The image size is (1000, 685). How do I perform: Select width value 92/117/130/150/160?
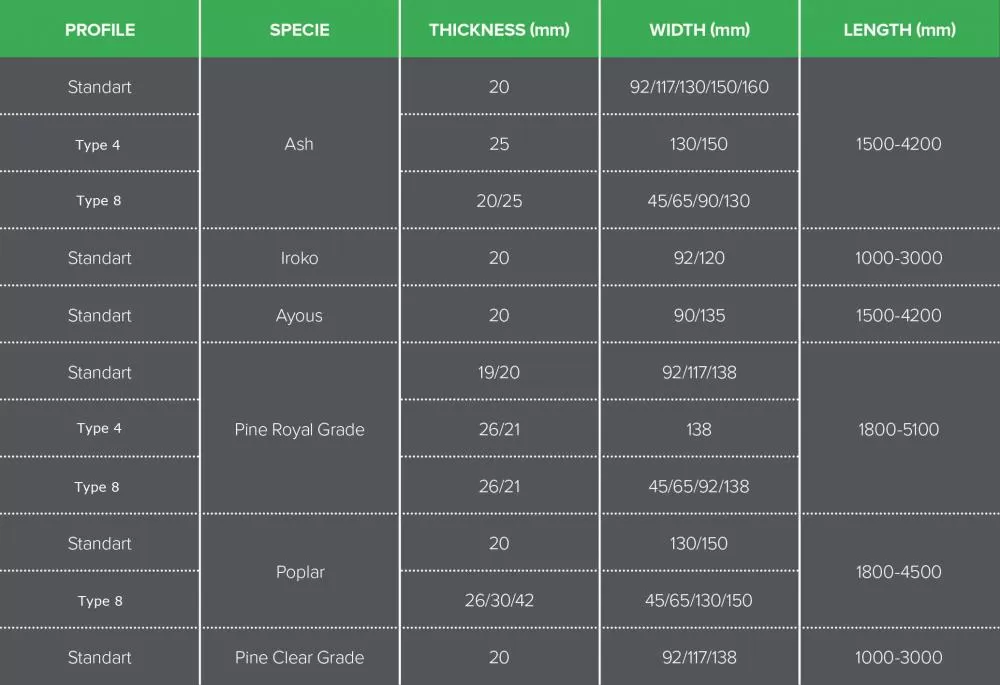click(699, 87)
